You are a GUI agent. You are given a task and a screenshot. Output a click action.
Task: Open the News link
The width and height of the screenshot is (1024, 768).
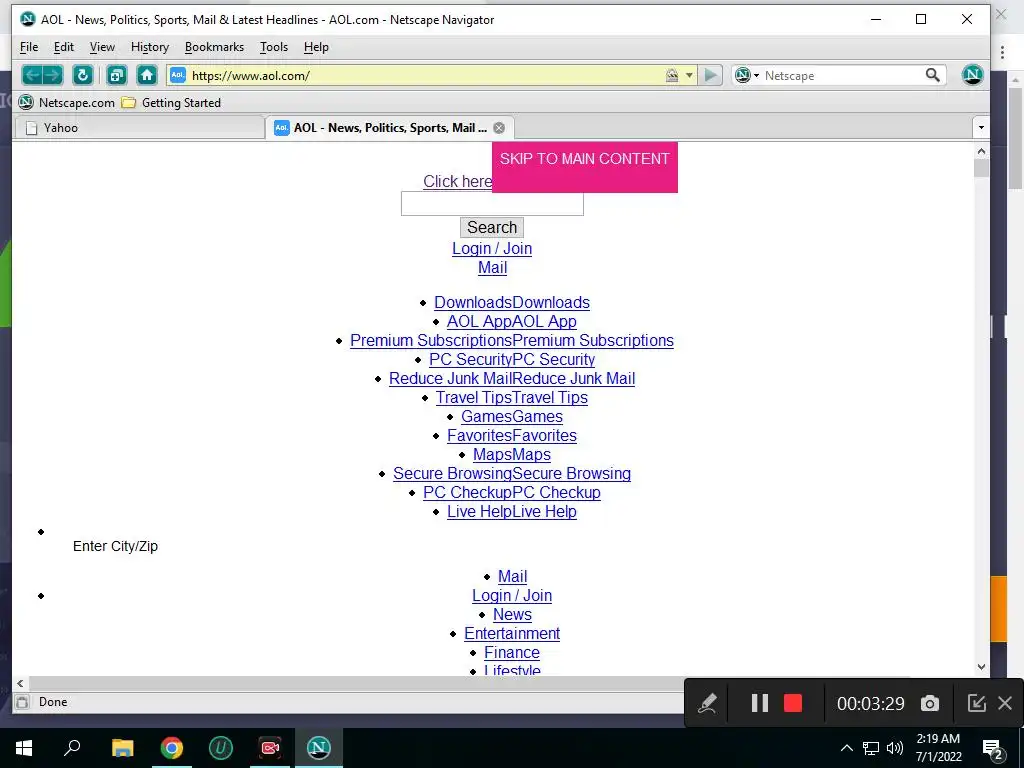(512, 615)
